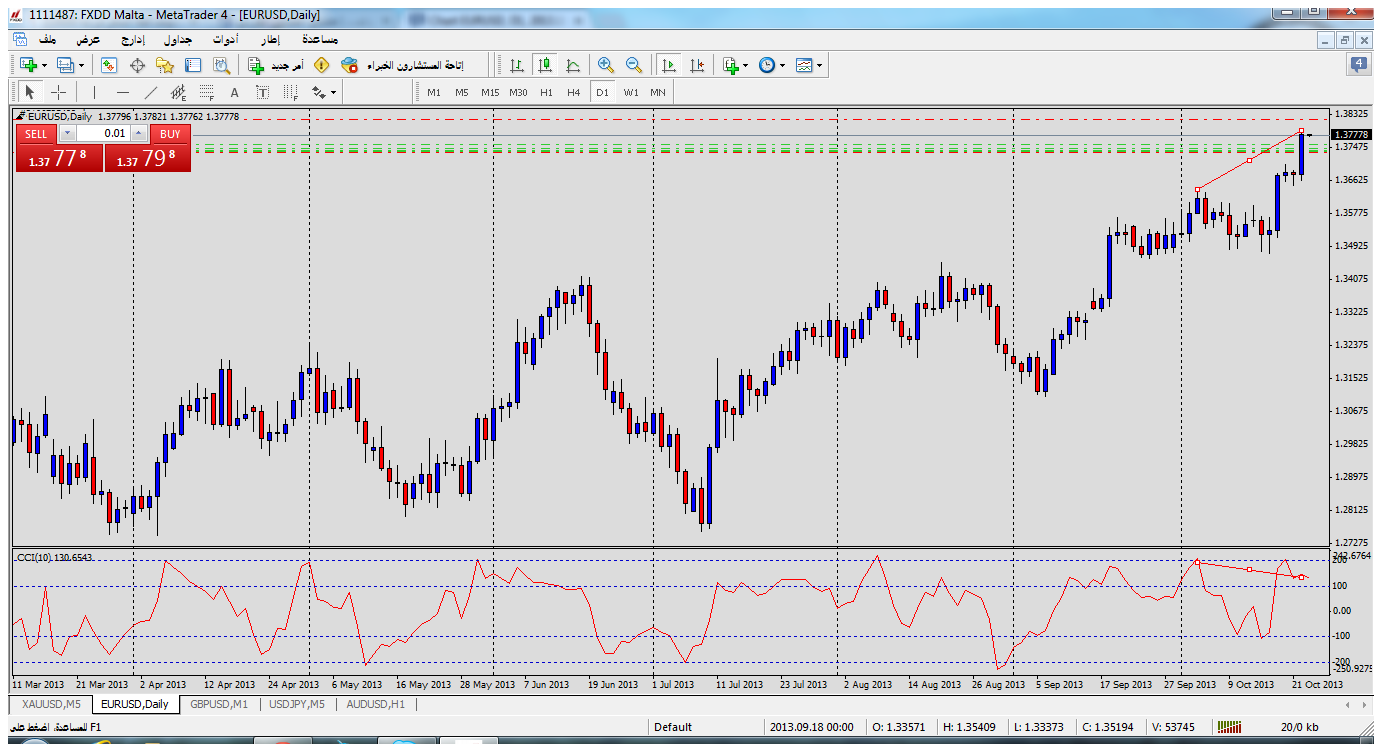Click the red BUY button
The height and width of the screenshot is (744, 1382).
(170, 133)
